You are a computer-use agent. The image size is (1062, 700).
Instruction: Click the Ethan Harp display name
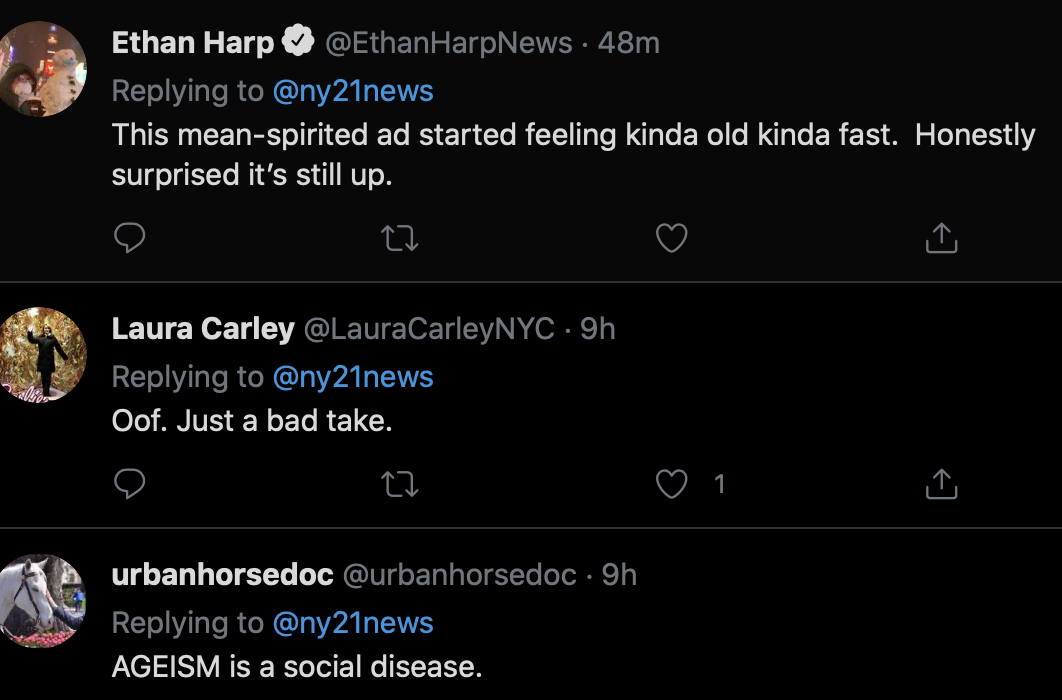[193, 43]
